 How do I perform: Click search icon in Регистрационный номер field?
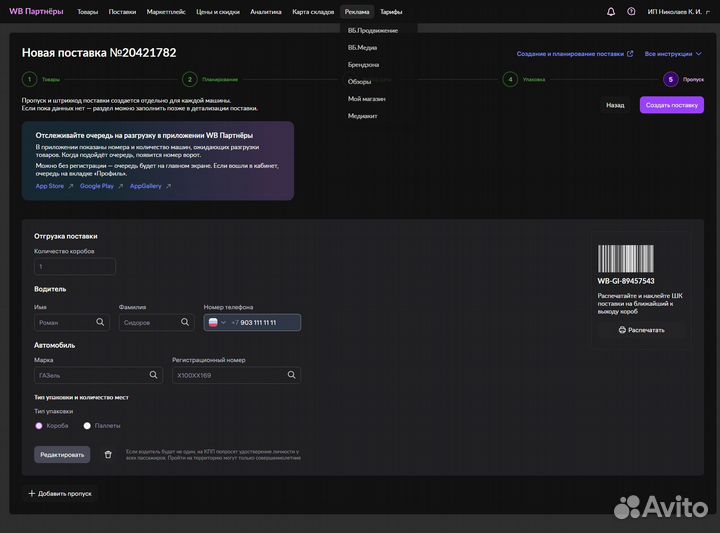(292, 375)
